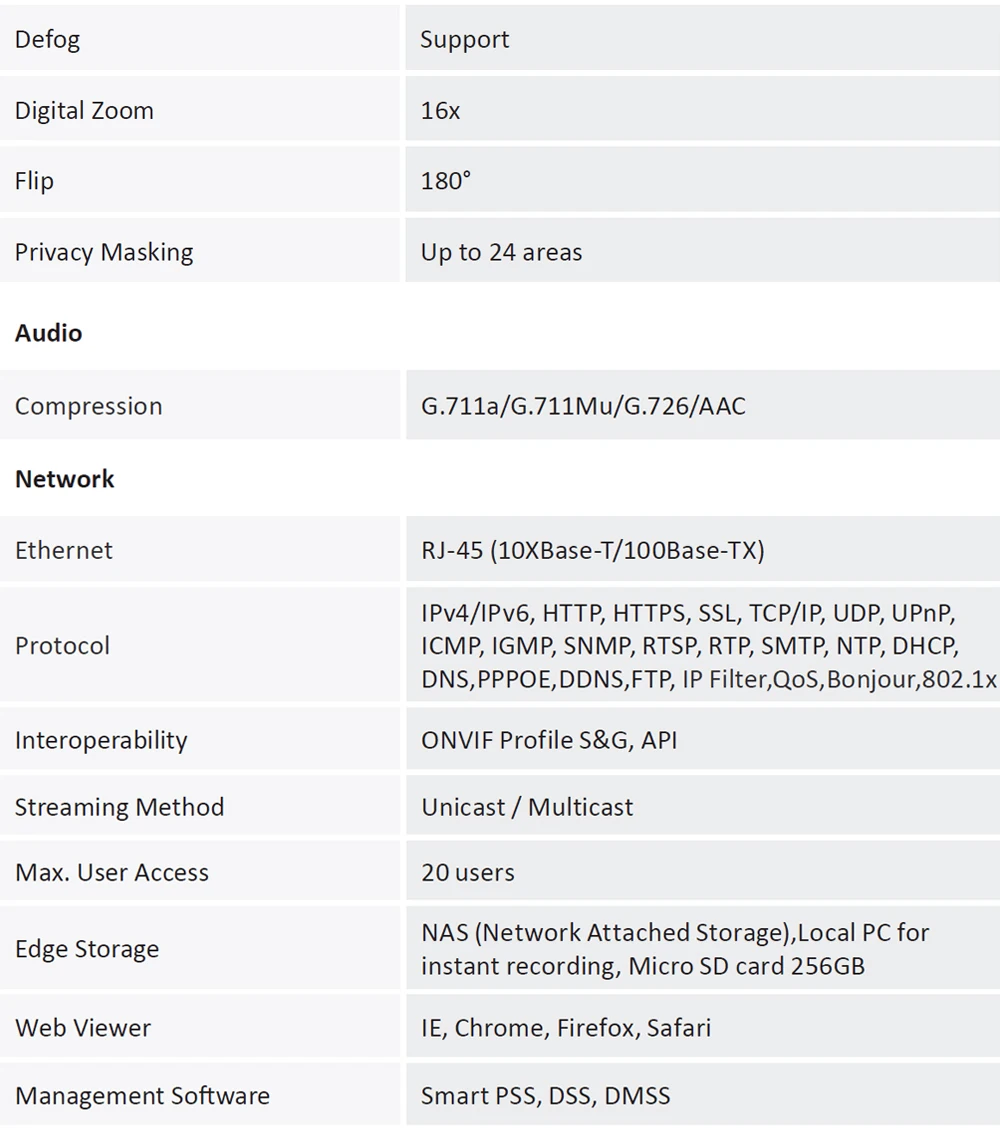The width and height of the screenshot is (1000, 1128).
Task: Select the Digital Zoom 16x value
Action: point(440,111)
